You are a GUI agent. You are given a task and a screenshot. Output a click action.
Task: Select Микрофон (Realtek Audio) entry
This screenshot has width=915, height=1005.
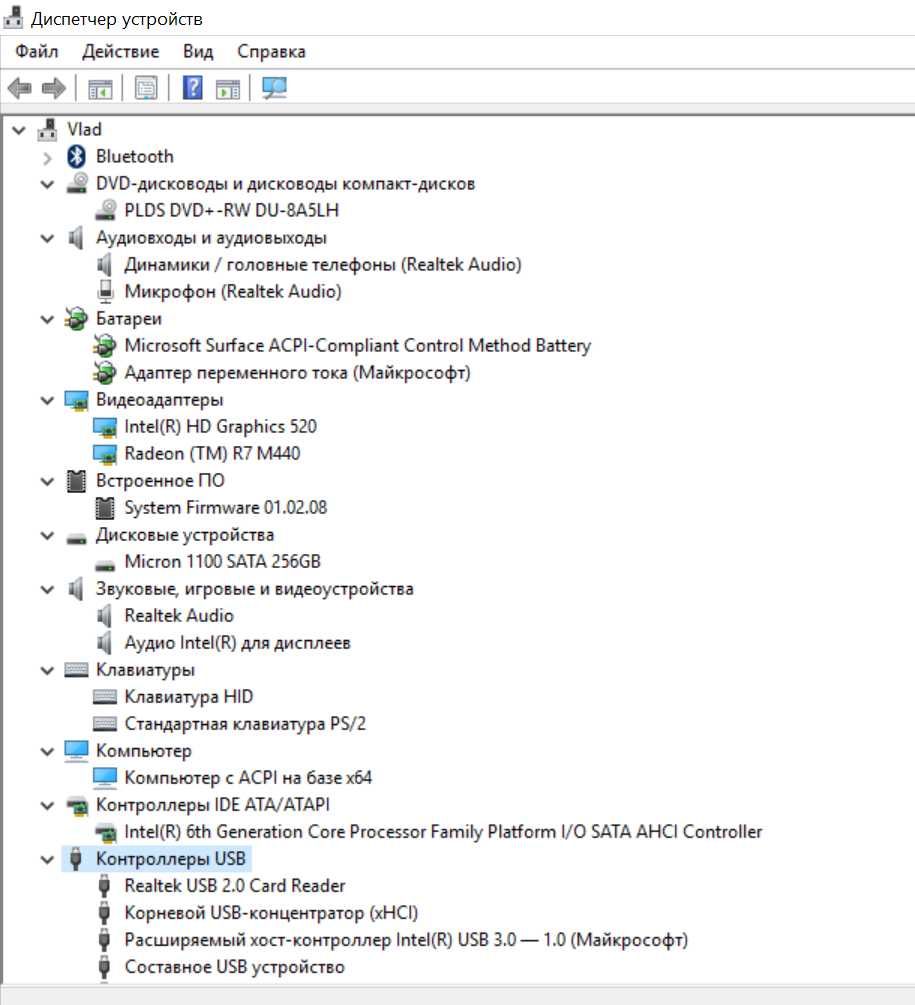coord(233,292)
